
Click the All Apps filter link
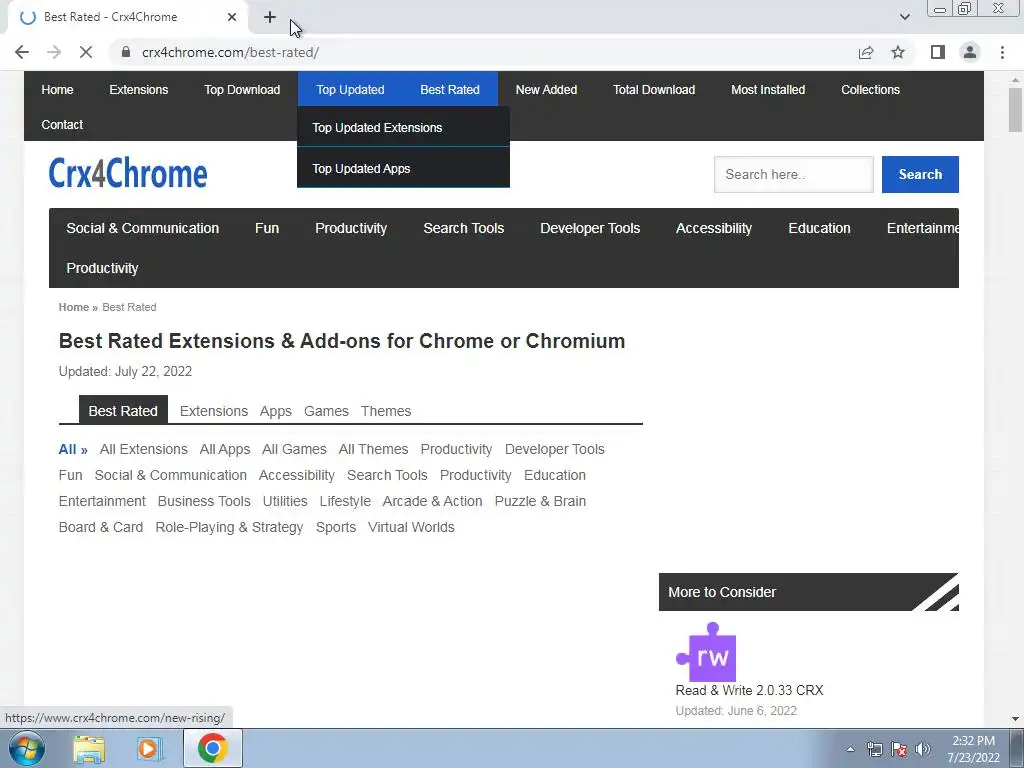(225, 449)
